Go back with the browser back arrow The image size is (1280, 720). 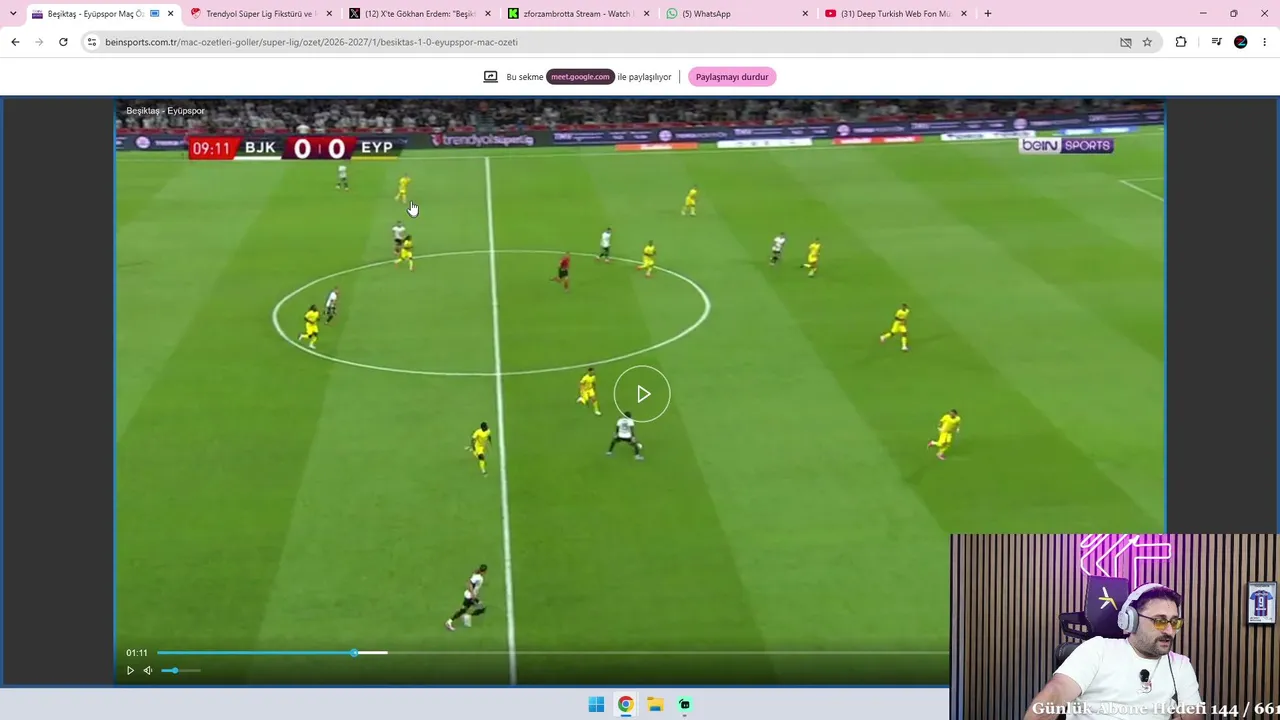tap(15, 42)
